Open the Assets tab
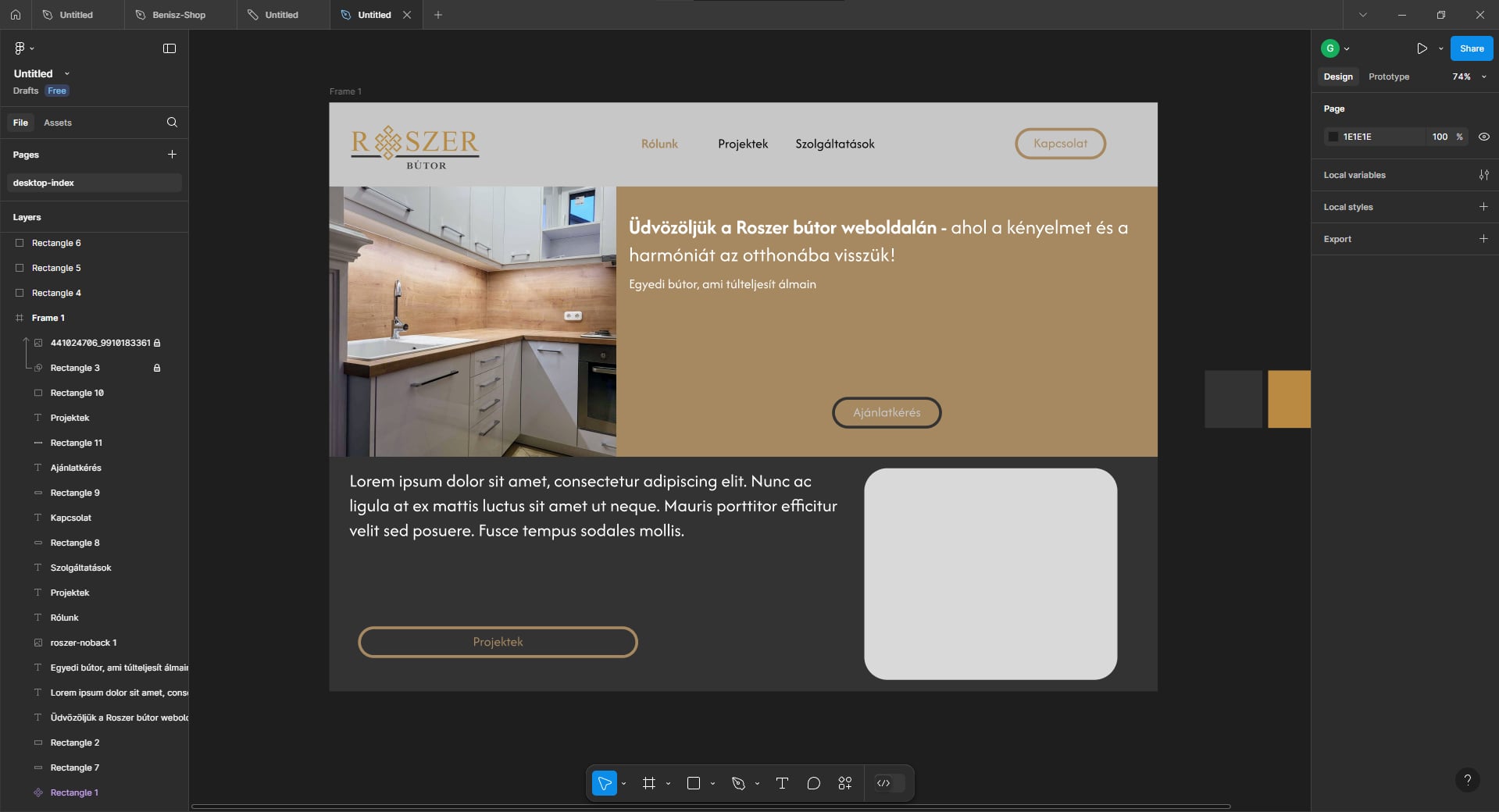The width and height of the screenshot is (1499, 812). (x=58, y=123)
